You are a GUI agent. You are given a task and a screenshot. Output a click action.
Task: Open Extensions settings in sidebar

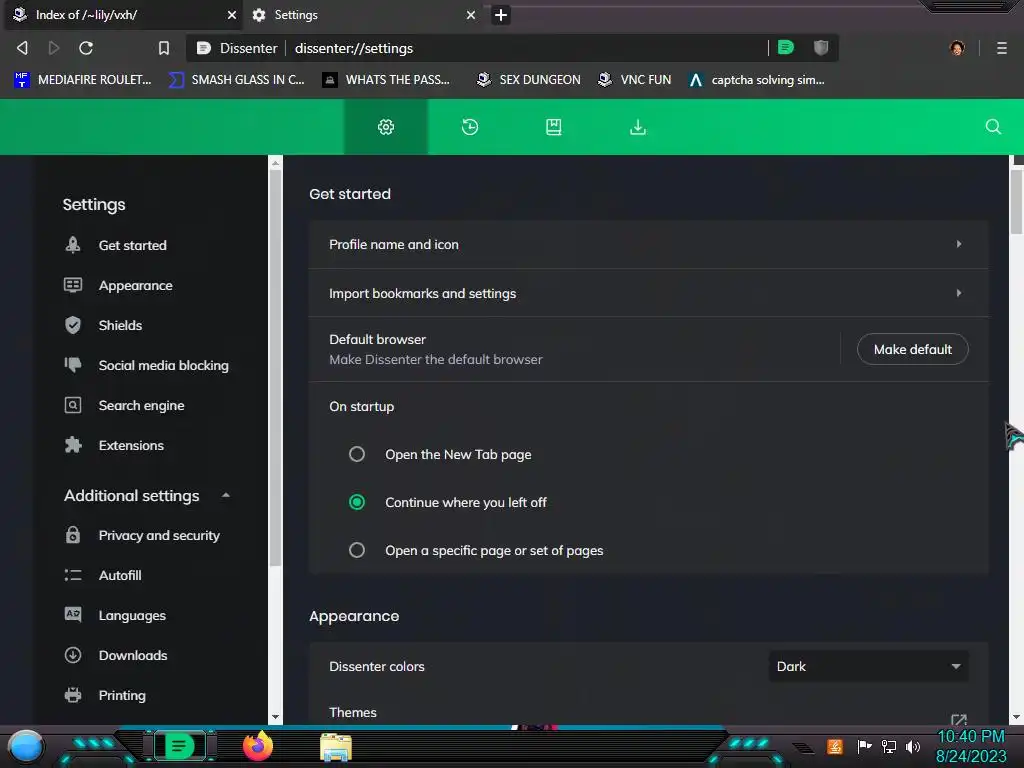coord(131,445)
